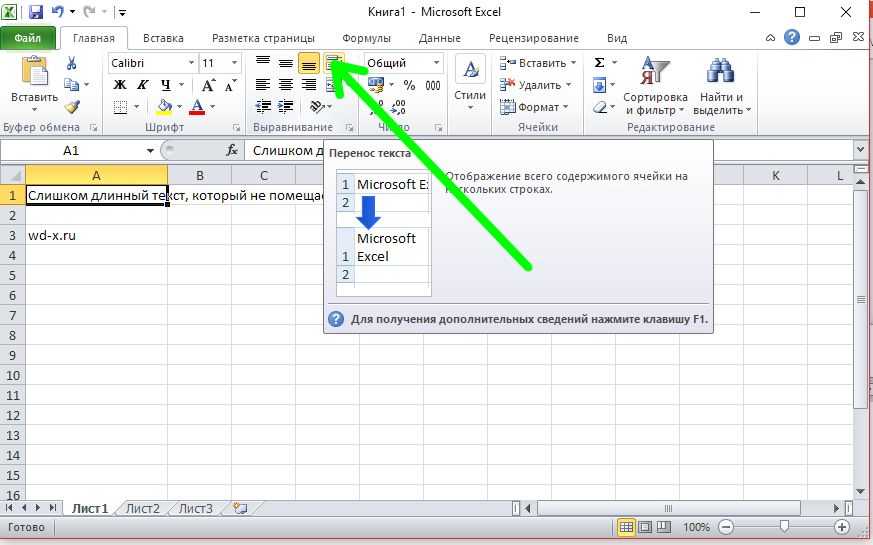Copy selection using the copy icon
This screenshot has height=545, width=873.
pos(71,85)
